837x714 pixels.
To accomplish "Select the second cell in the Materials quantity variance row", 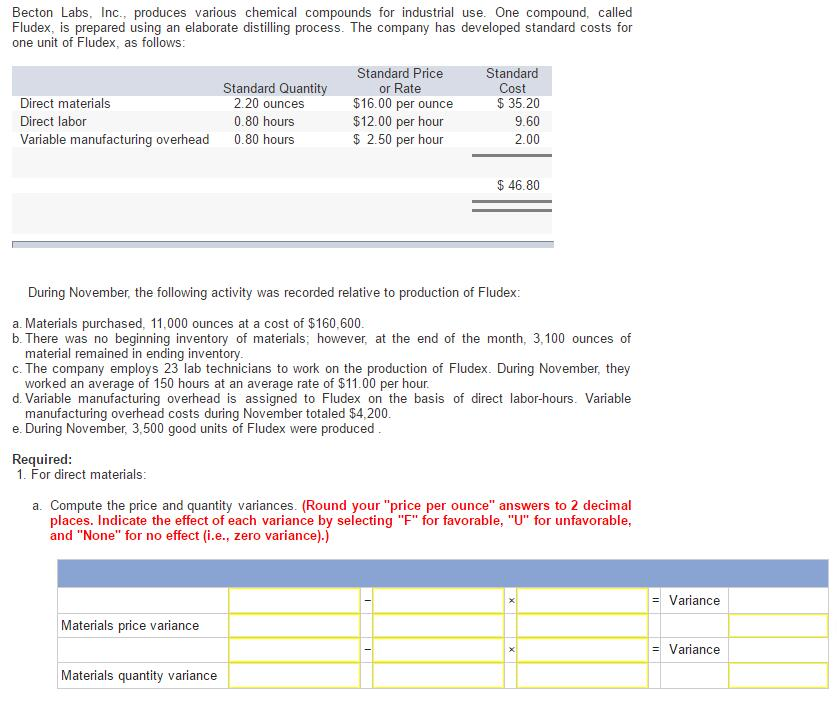I will pos(438,676).
